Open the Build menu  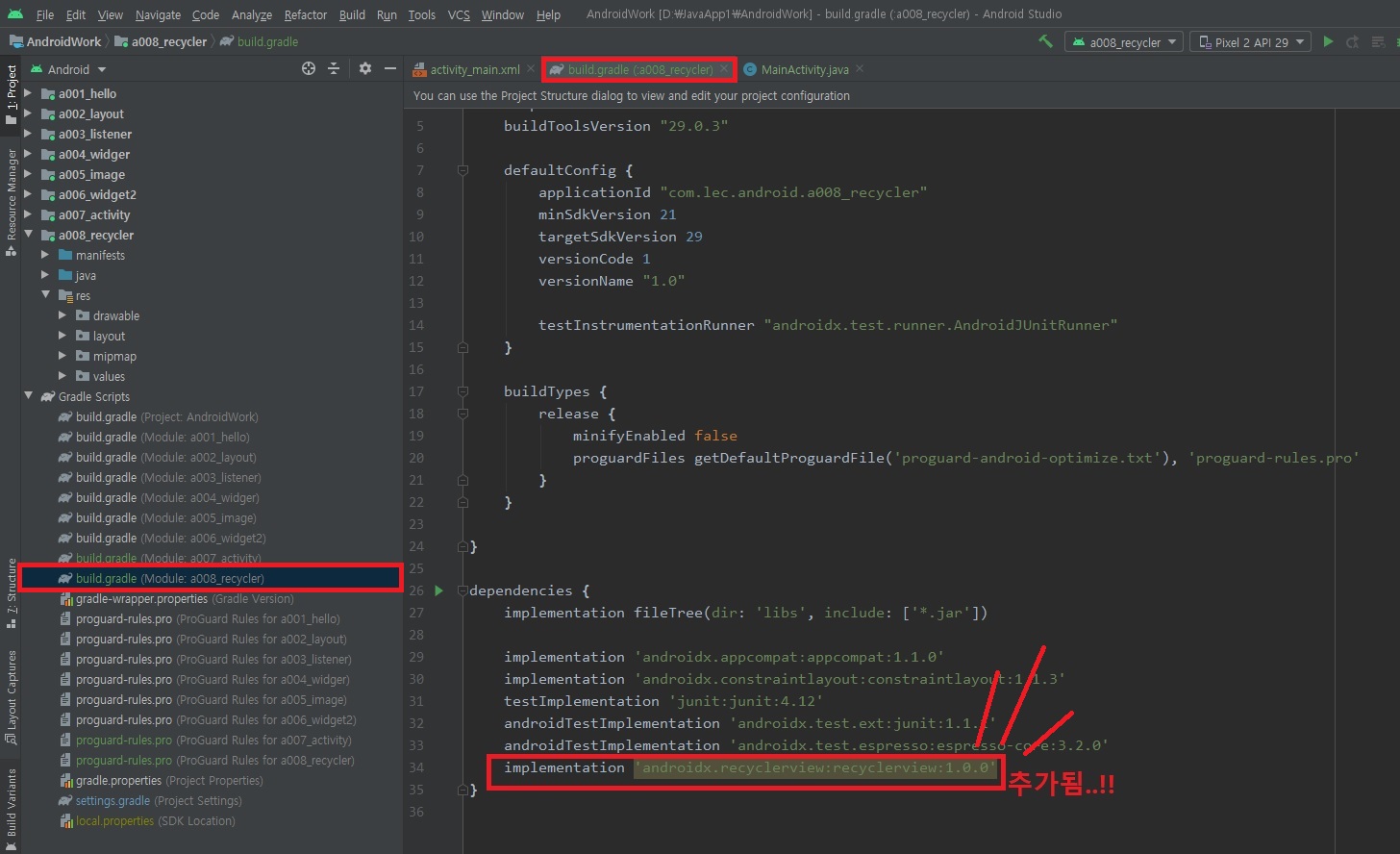[x=352, y=14]
